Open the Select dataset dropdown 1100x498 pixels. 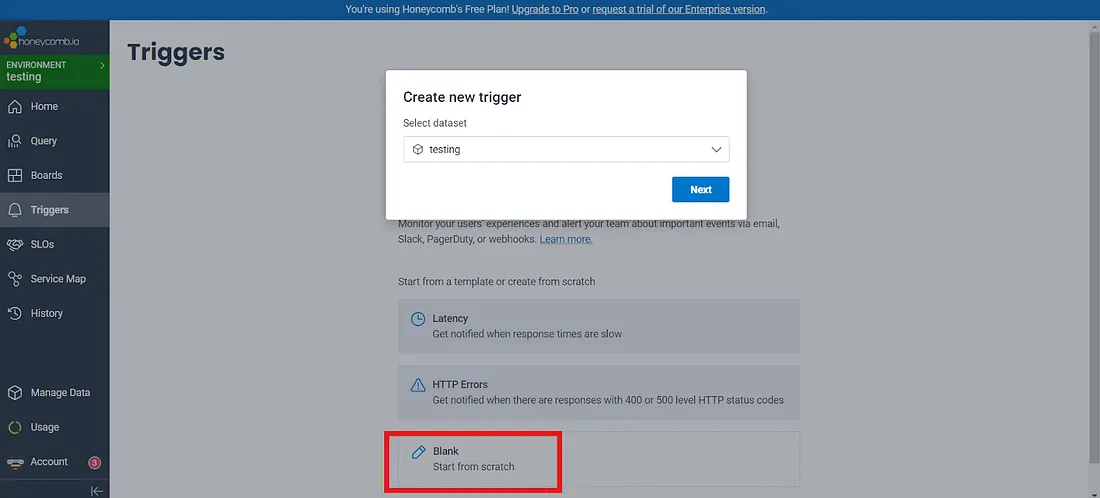566,149
